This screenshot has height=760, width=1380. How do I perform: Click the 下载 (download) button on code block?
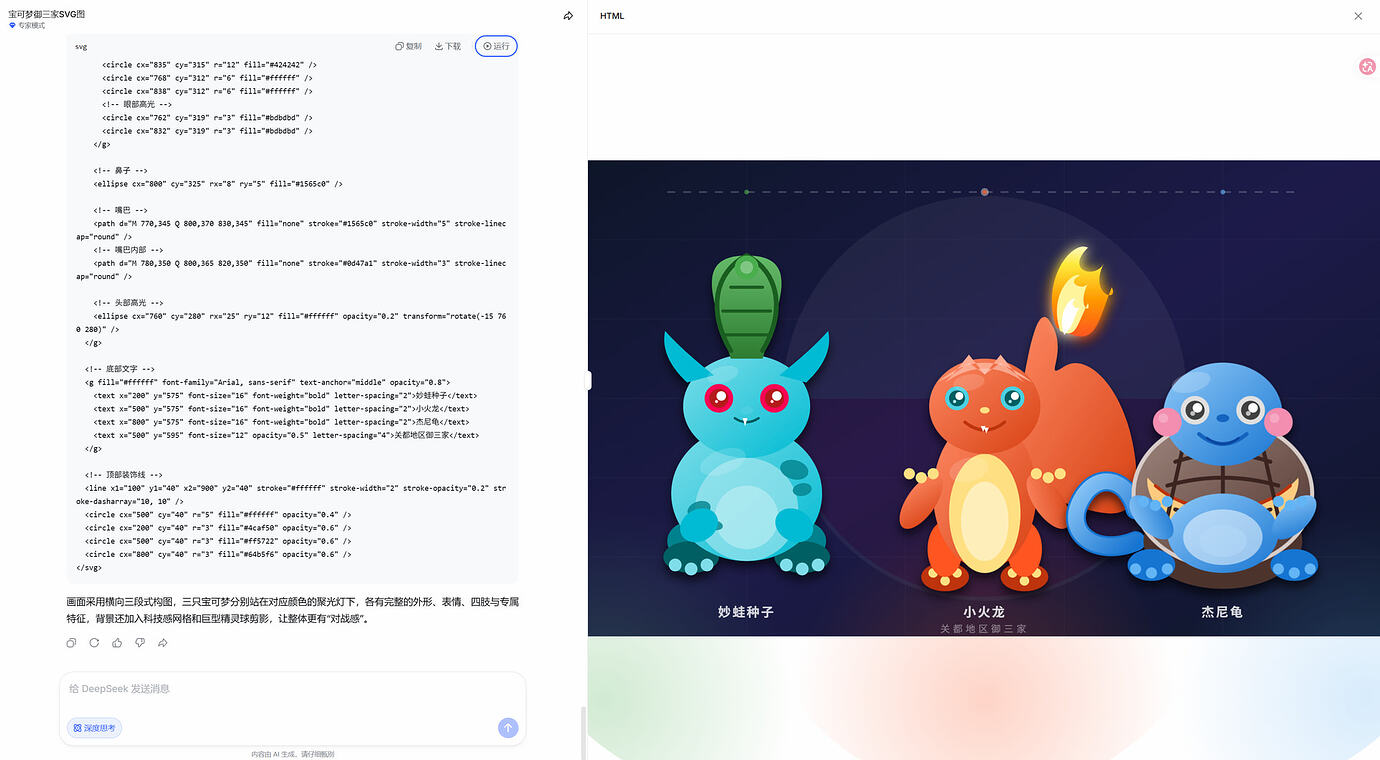click(448, 46)
